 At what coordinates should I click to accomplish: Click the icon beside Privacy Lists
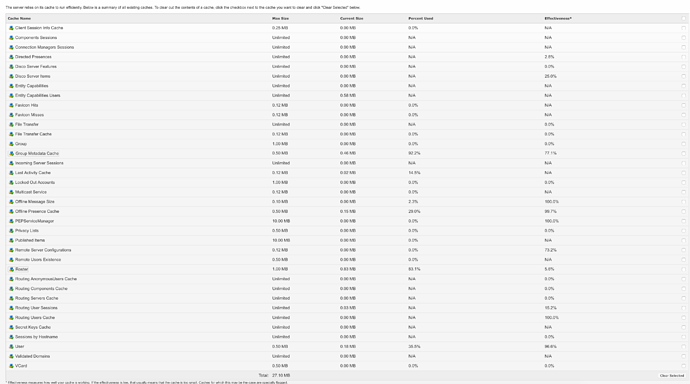(11, 230)
